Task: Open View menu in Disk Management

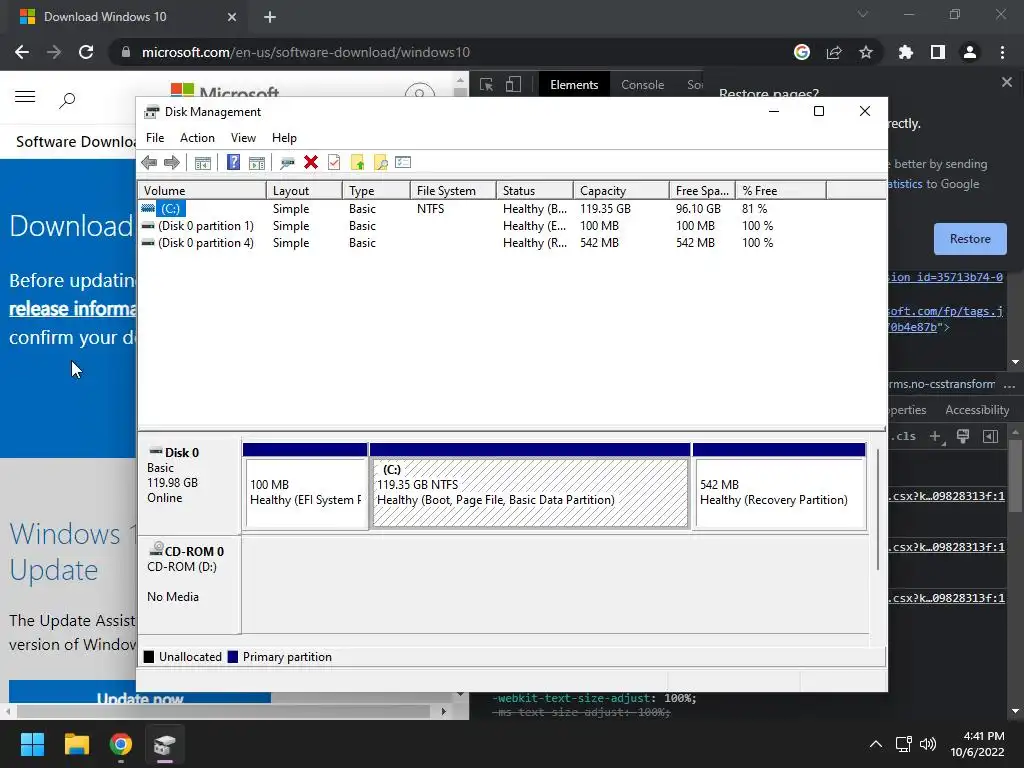Action: pyautogui.click(x=243, y=138)
